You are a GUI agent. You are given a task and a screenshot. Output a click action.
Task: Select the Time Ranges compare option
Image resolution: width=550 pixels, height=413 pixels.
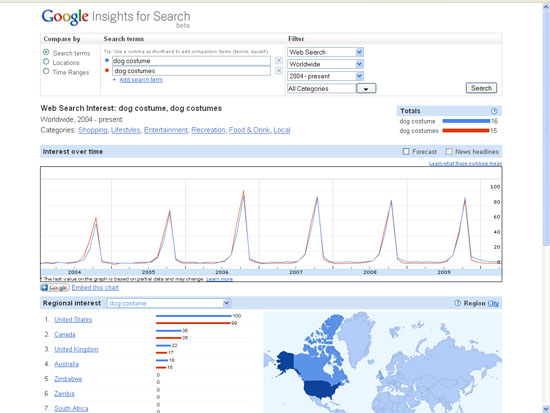[46, 71]
